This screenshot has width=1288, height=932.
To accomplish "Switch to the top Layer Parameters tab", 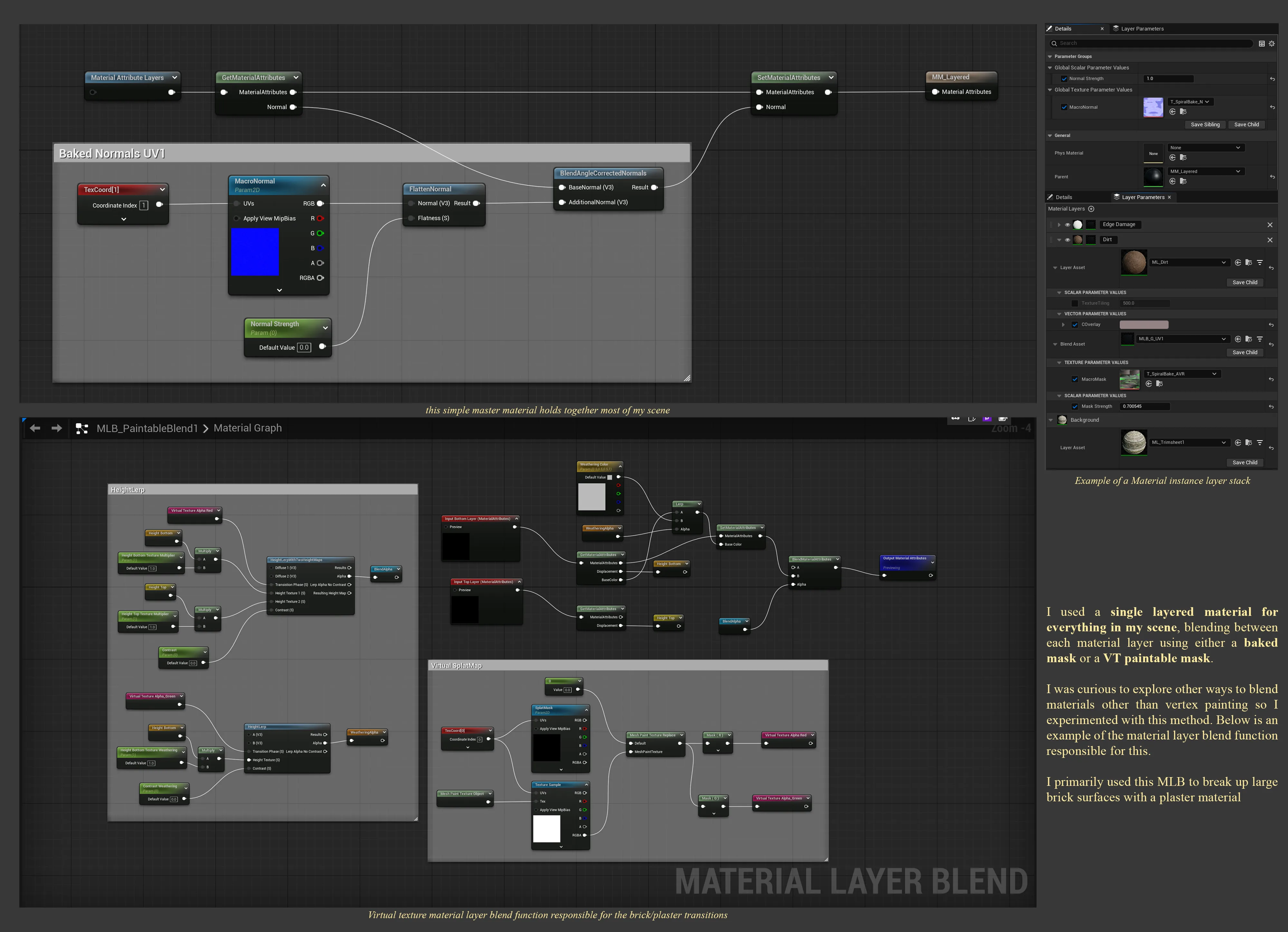I will pyautogui.click(x=1138, y=28).
